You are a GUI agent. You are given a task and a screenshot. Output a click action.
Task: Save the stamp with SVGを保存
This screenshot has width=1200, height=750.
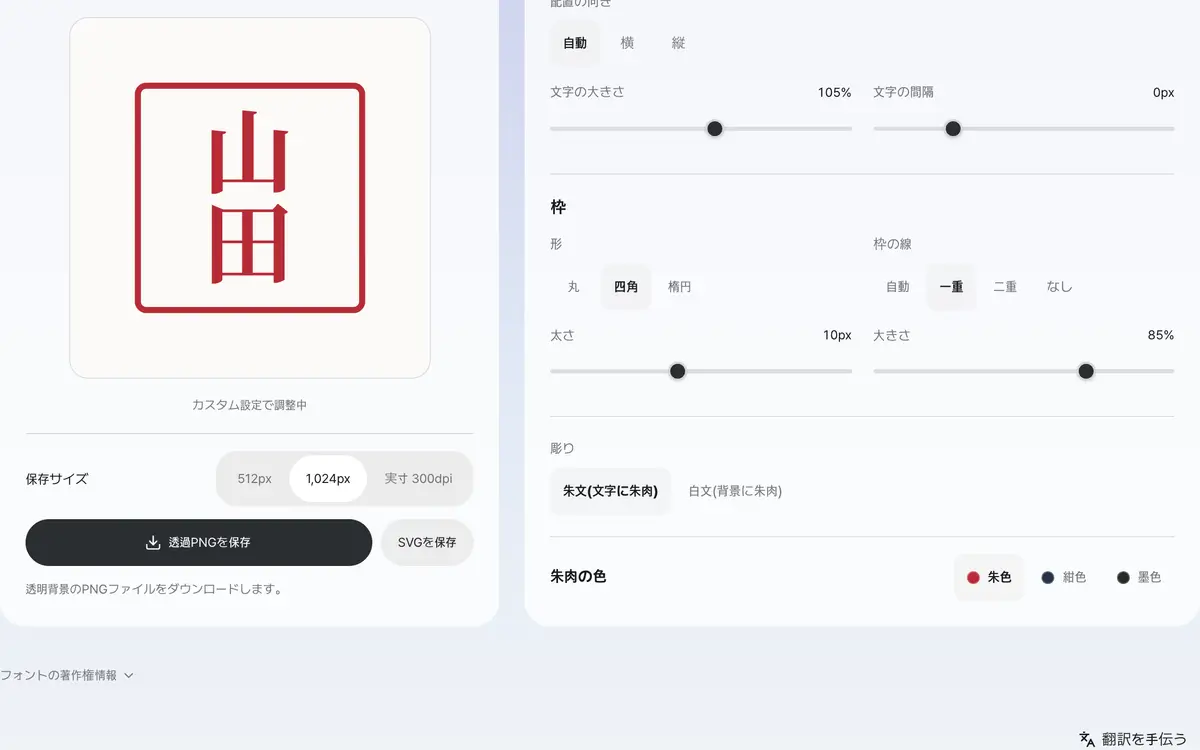(427, 543)
